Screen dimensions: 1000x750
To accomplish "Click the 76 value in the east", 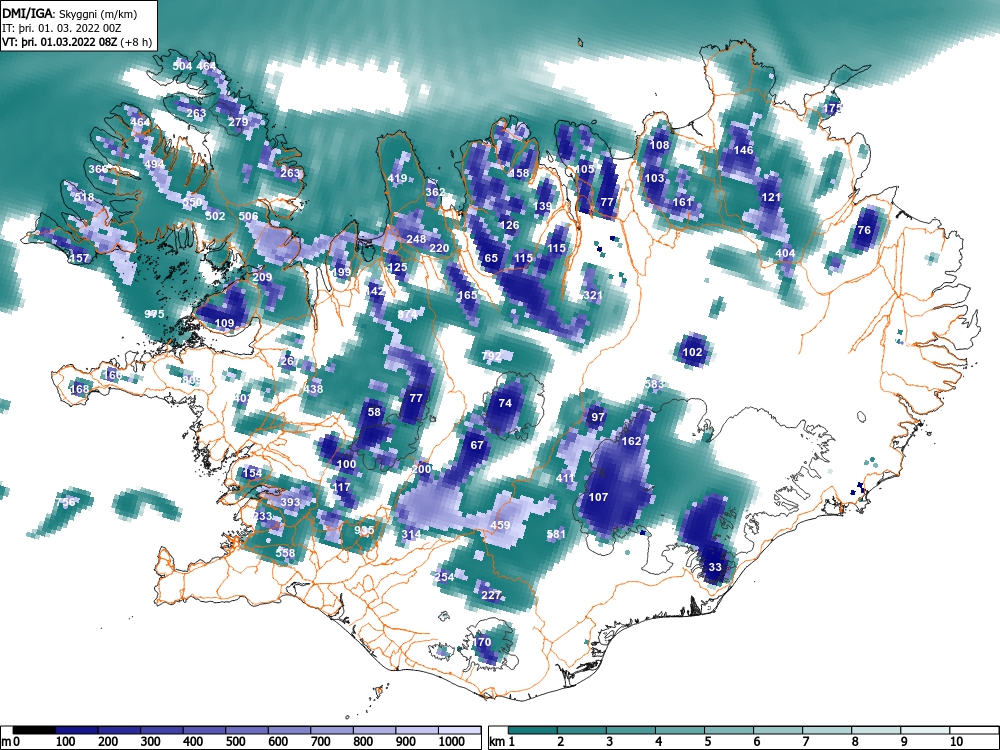I will point(864,230).
